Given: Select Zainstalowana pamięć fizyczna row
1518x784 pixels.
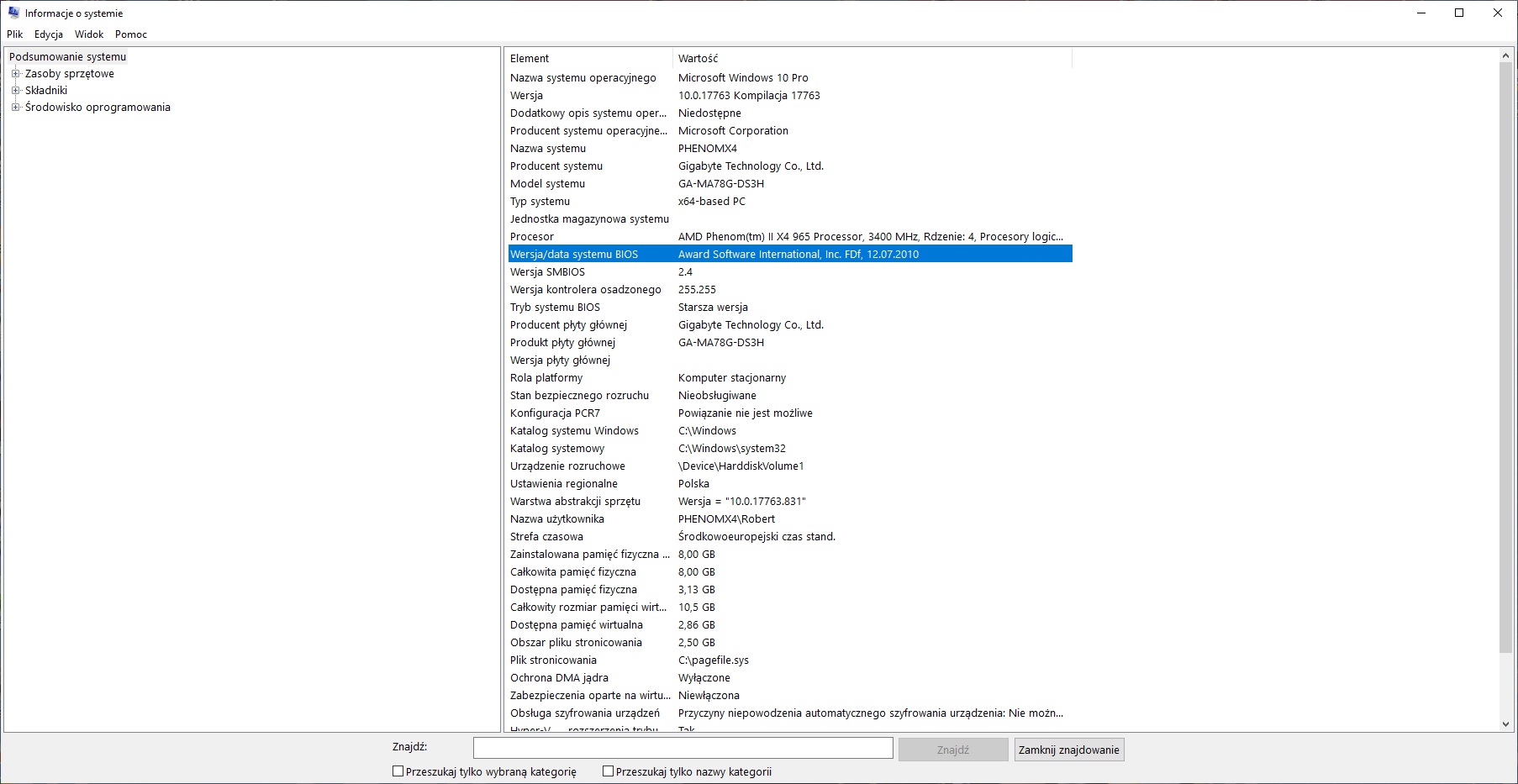Looking at the screenshot, I should (790, 555).
